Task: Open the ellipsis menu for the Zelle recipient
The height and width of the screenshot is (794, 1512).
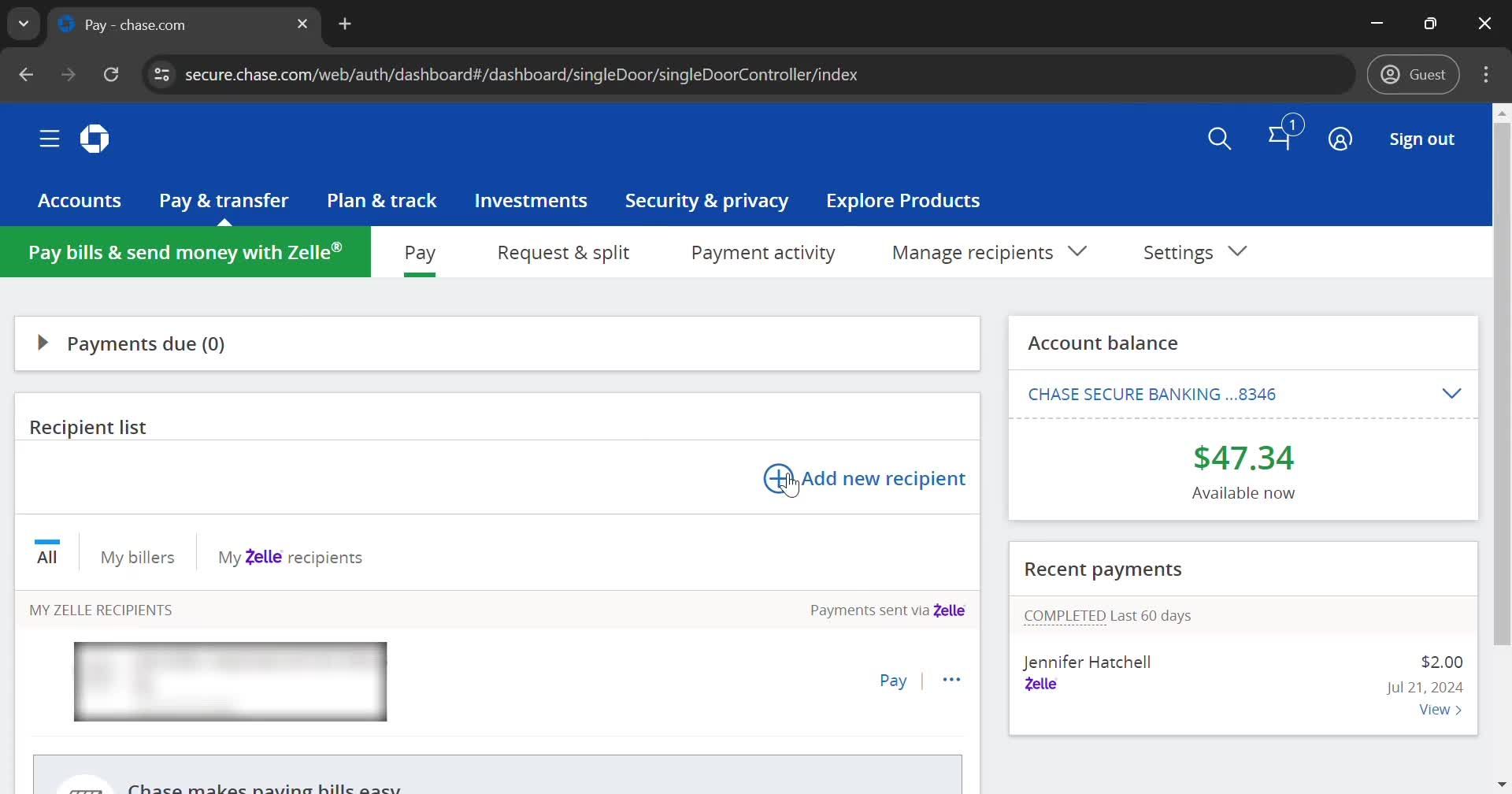Action: pyautogui.click(x=951, y=679)
